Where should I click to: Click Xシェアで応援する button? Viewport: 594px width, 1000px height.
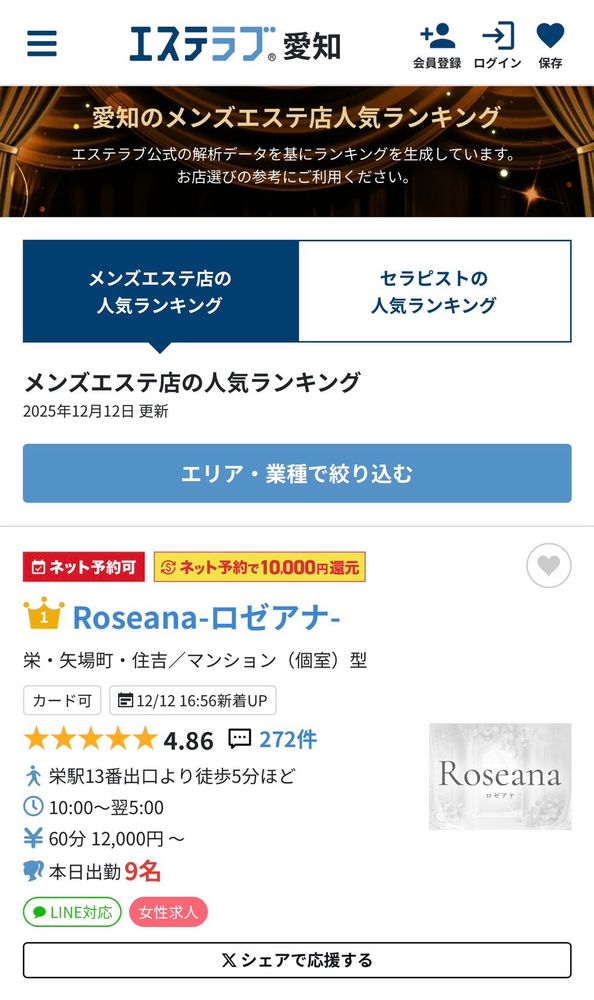coord(297,960)
